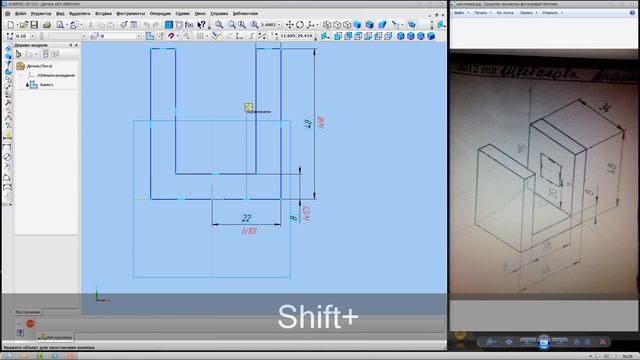Open the Библиотеки menu
640x360 pixels.
(245, 13)
